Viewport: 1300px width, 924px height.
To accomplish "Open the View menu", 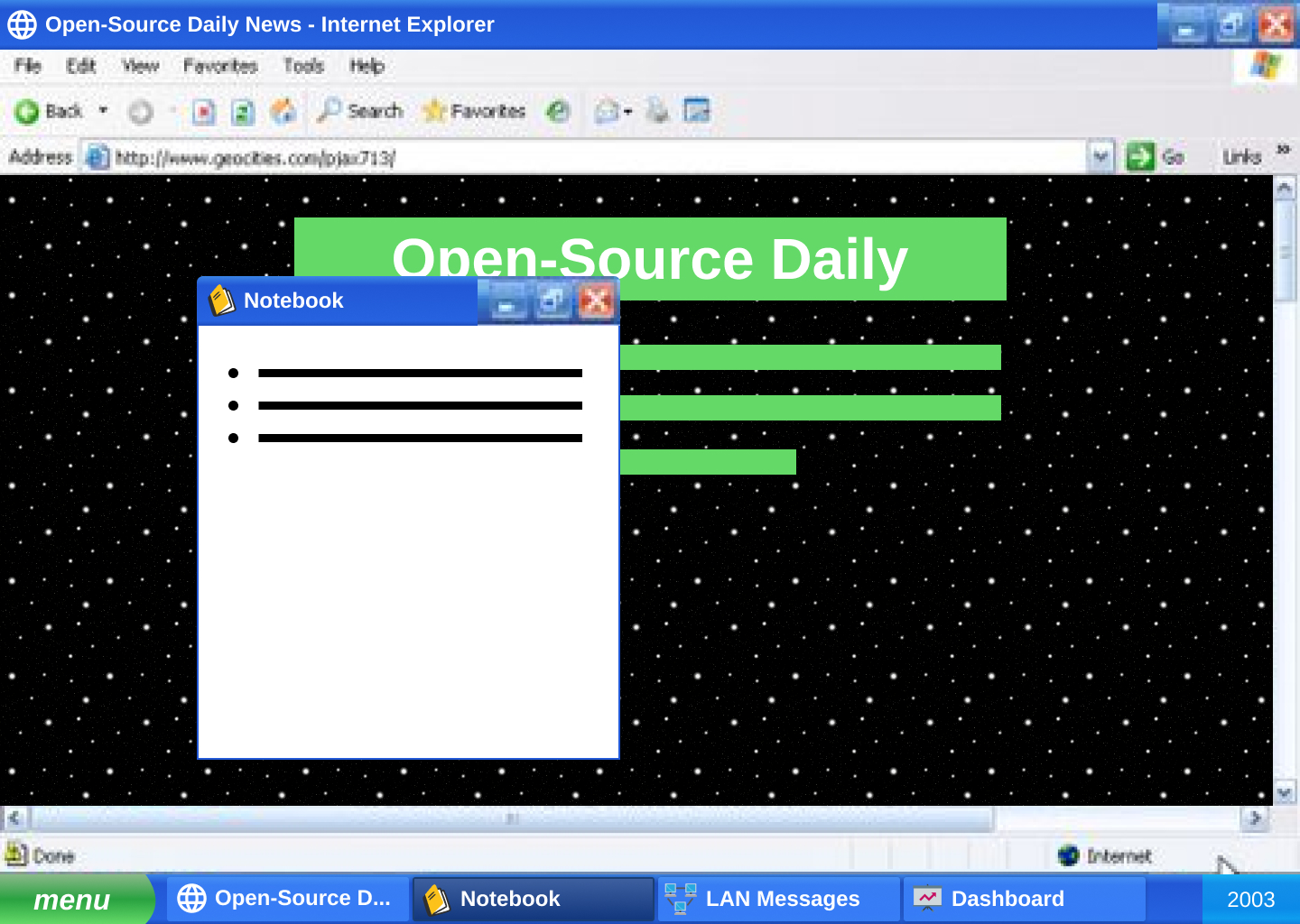I will point(140,66).
